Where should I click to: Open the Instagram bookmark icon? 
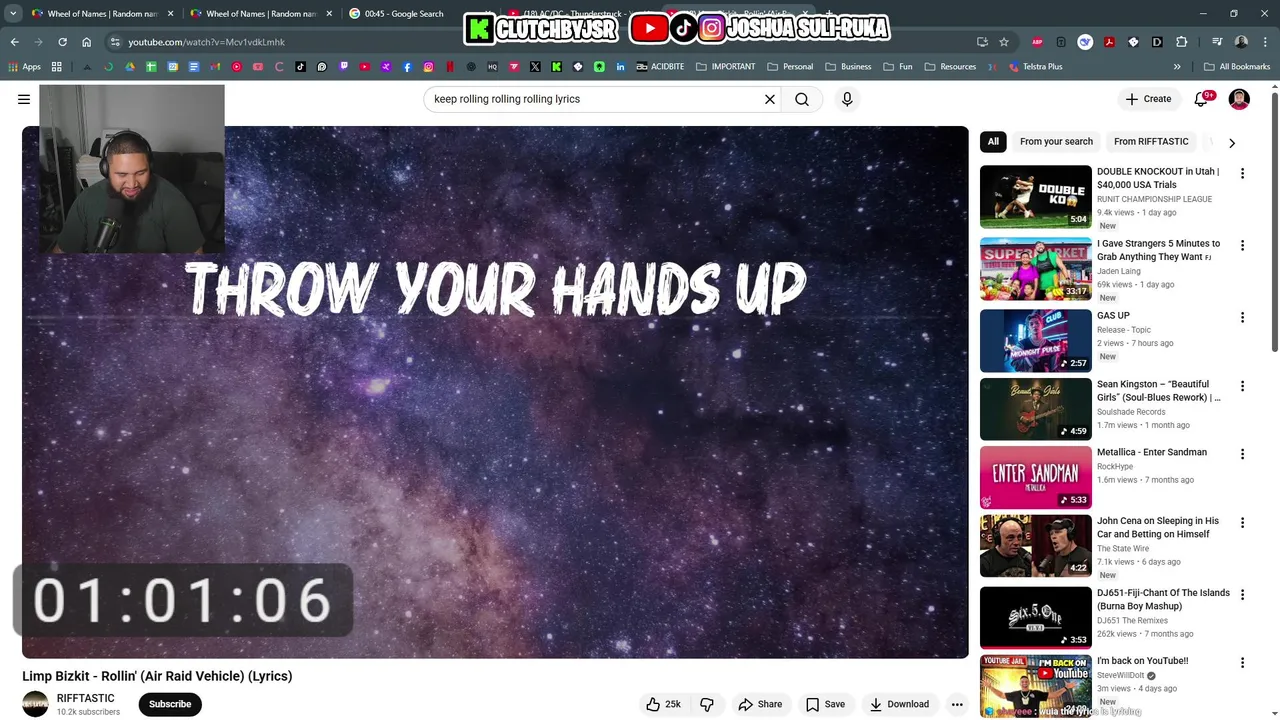point(428,67)
